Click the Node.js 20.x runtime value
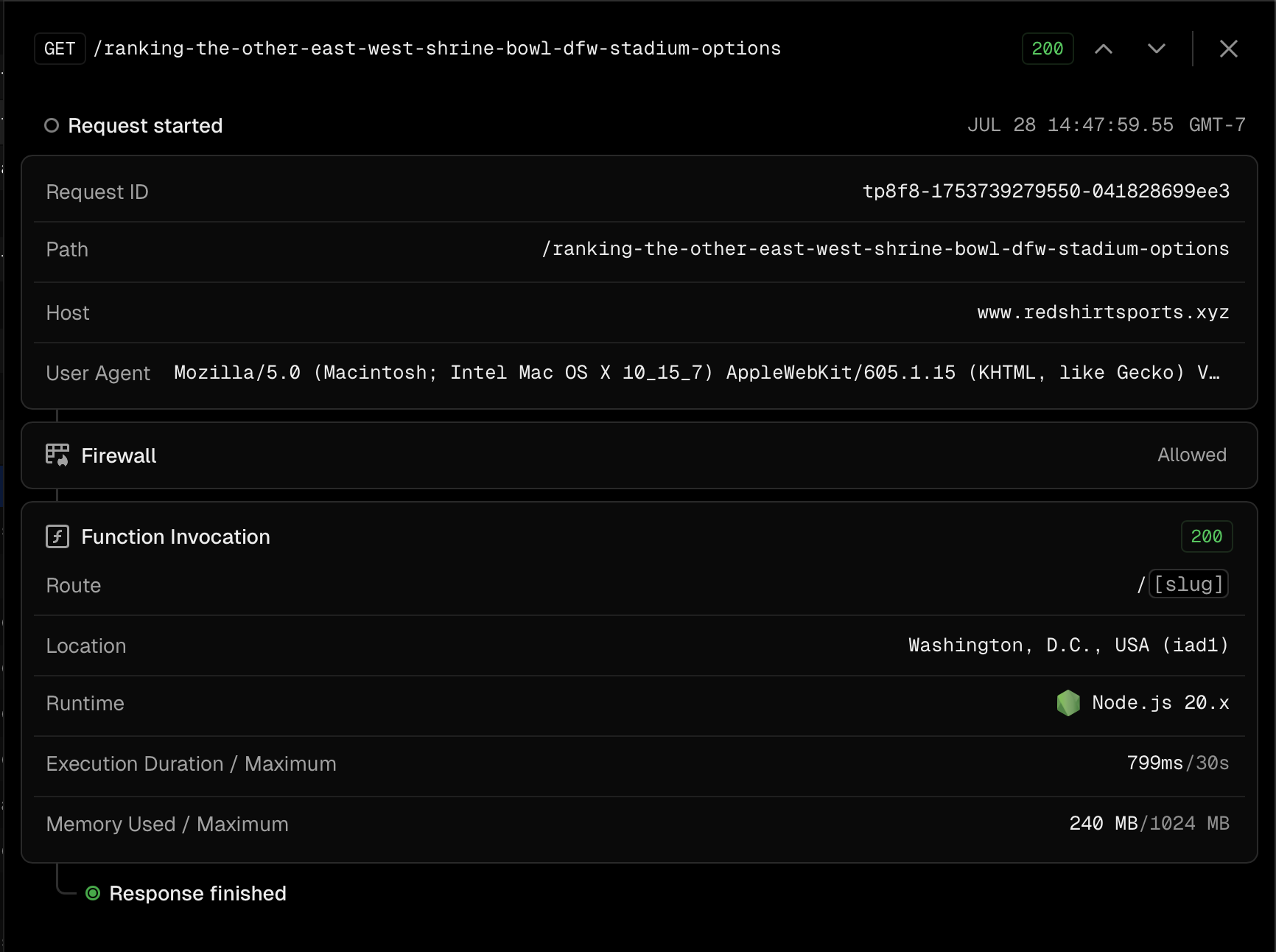The image size is (1276, 952). (1160, 703)
